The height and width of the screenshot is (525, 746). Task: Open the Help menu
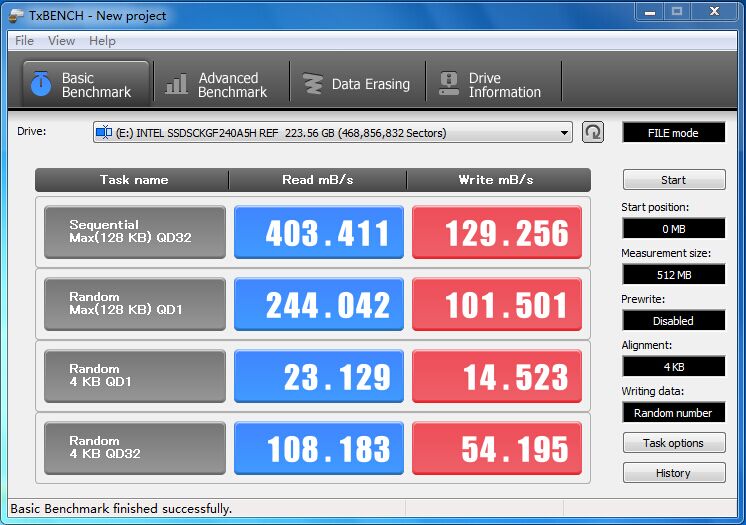tap(102, 41)
